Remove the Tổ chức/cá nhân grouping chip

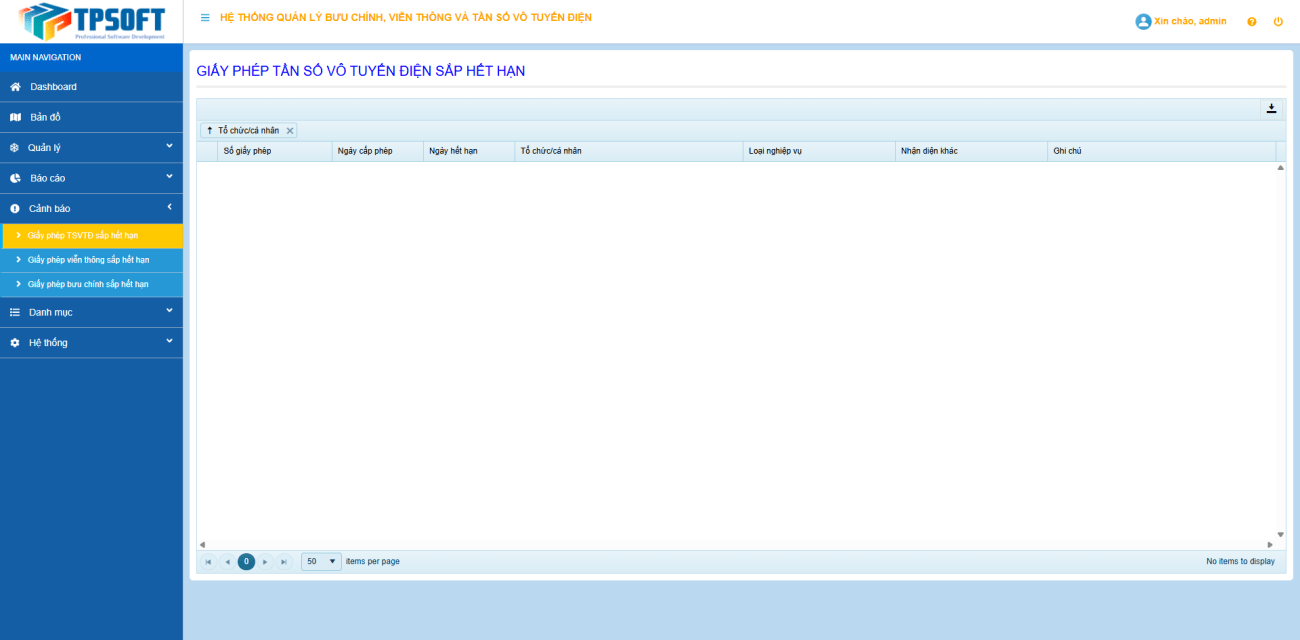290,131
